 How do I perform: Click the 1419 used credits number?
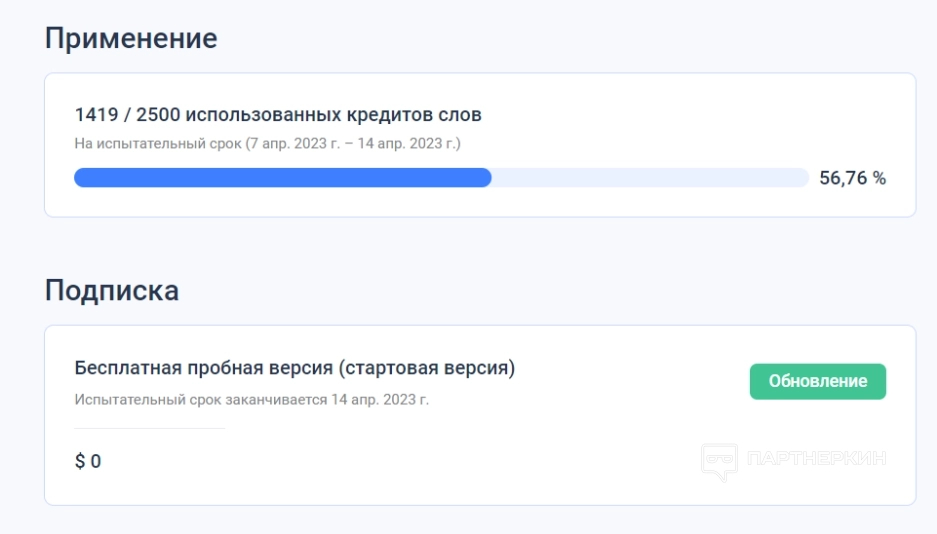coord(96,115)
